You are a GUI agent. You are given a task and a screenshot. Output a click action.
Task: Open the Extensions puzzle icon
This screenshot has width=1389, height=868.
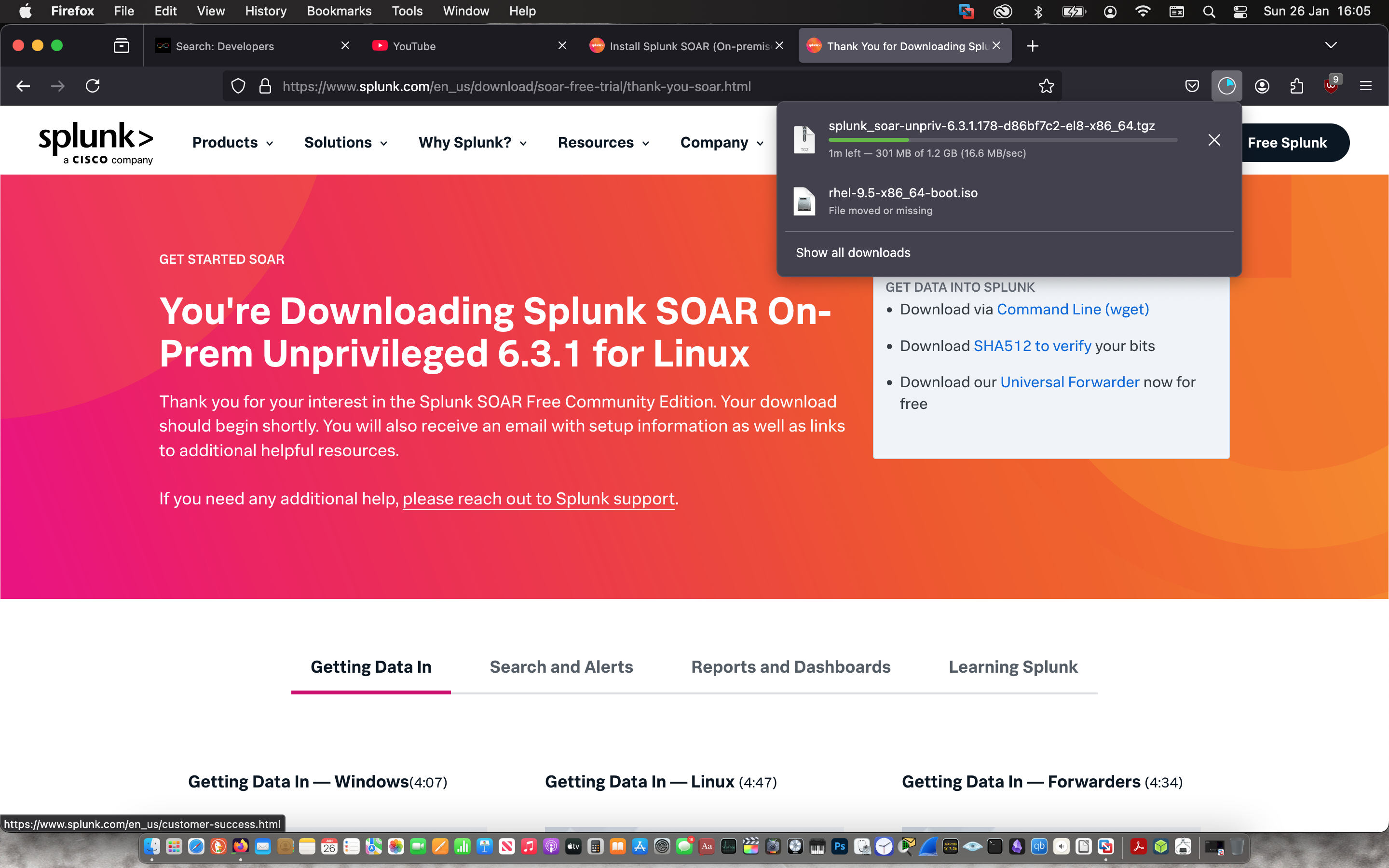(1296, 86)
